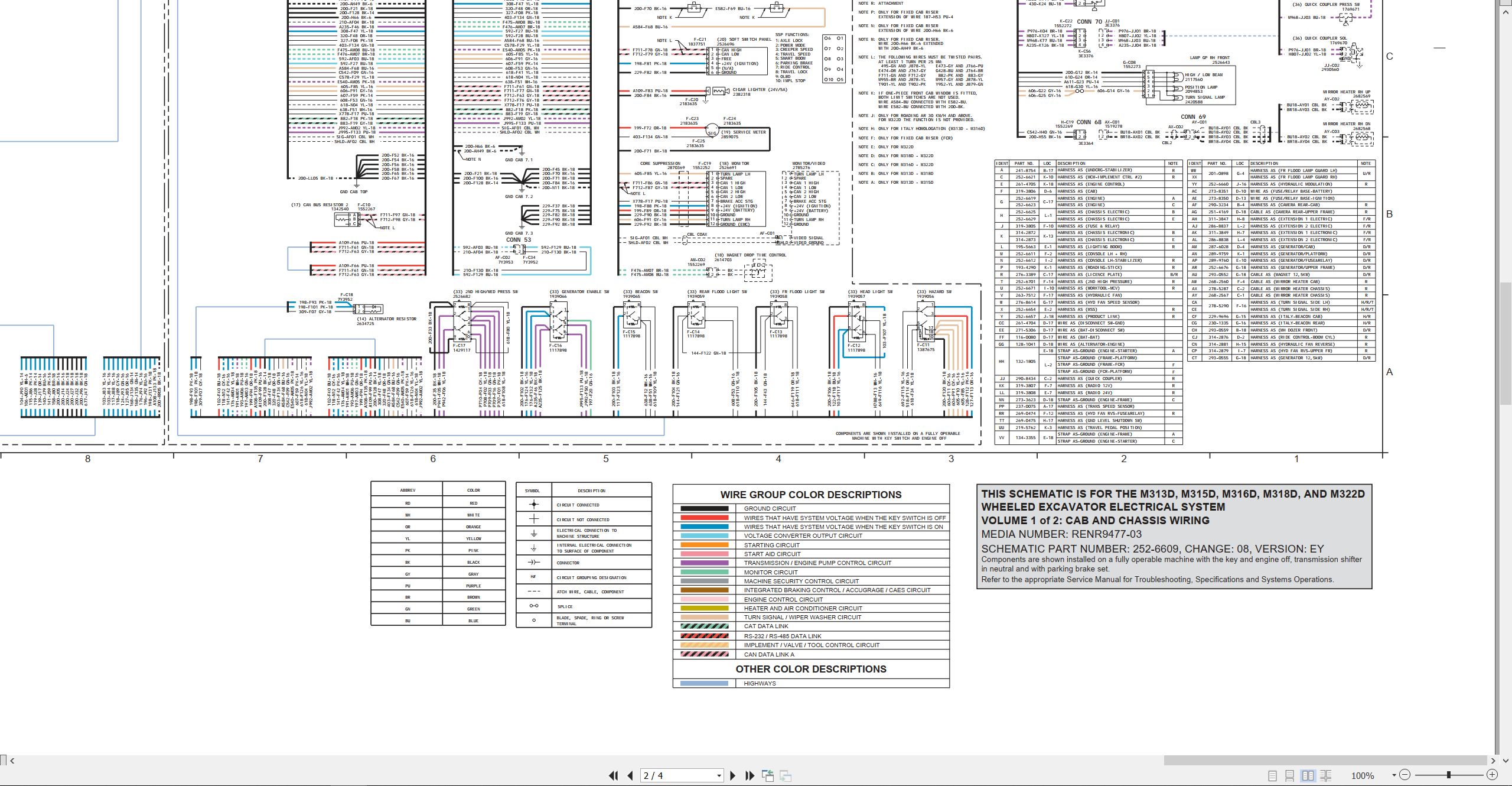Click the Magnet Drop Time Control label
The image size is (1512, 786).
coord(750,255)
